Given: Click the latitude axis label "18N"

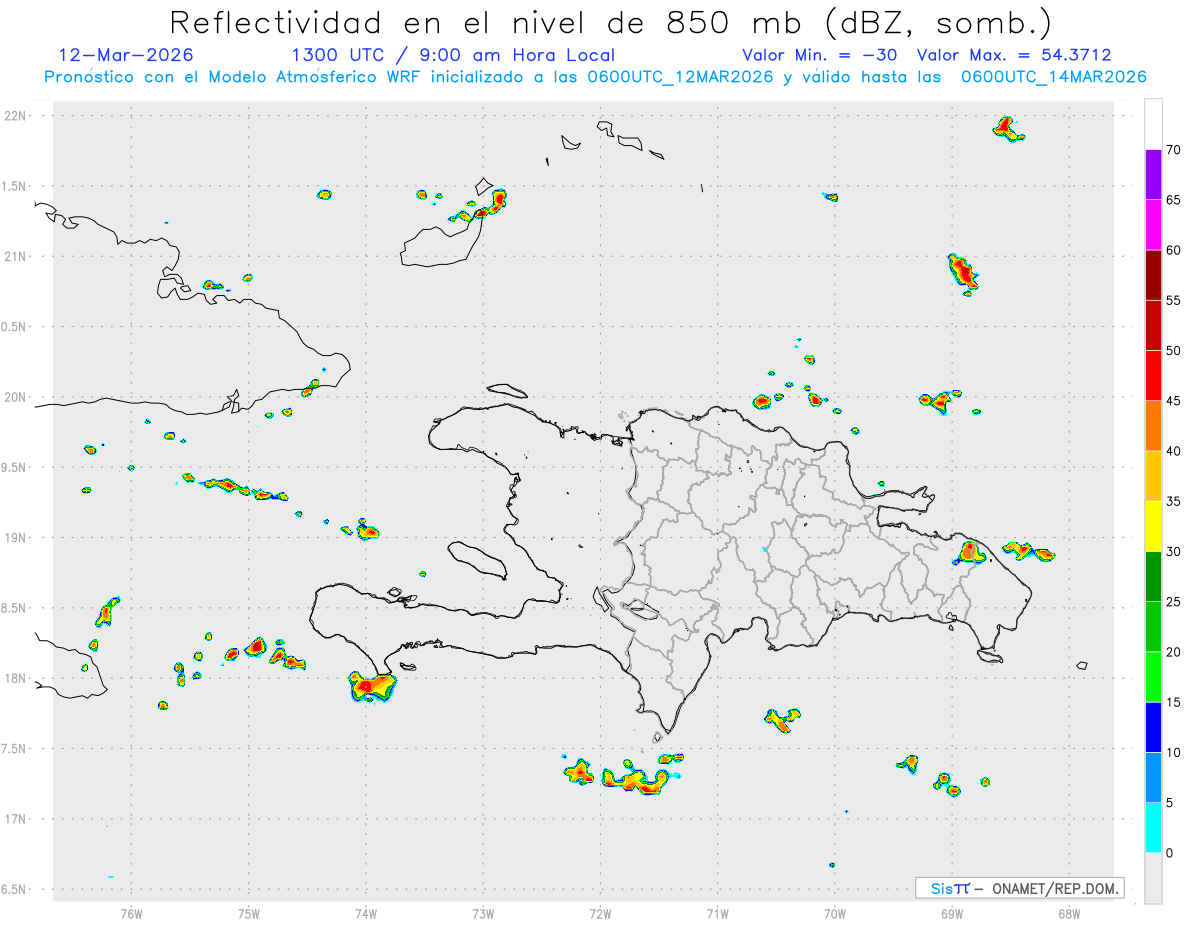Looking at the screenshot, I should [16, 679].
